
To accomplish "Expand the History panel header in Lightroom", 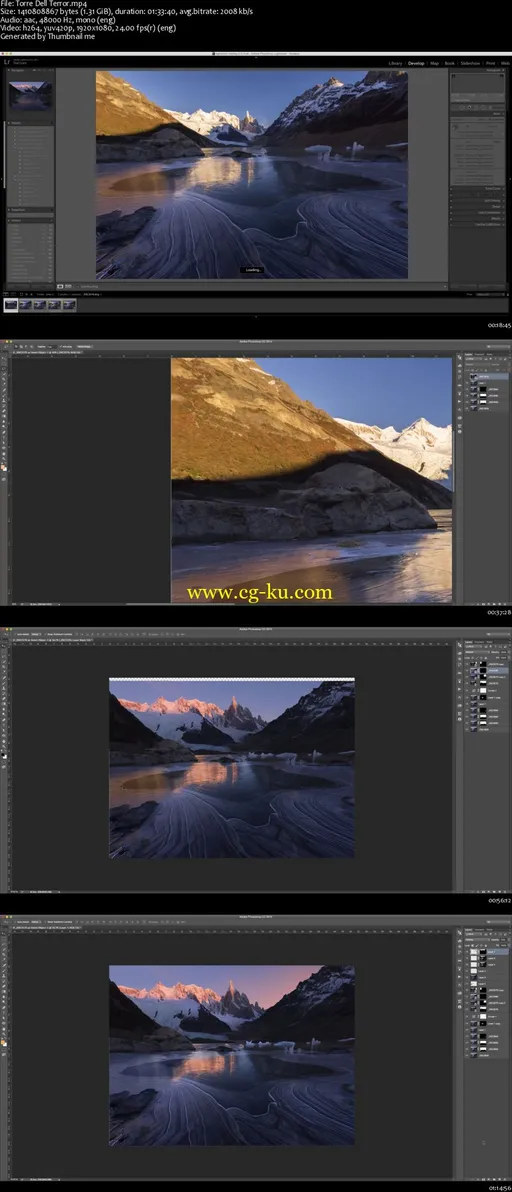I will [30, 220].
